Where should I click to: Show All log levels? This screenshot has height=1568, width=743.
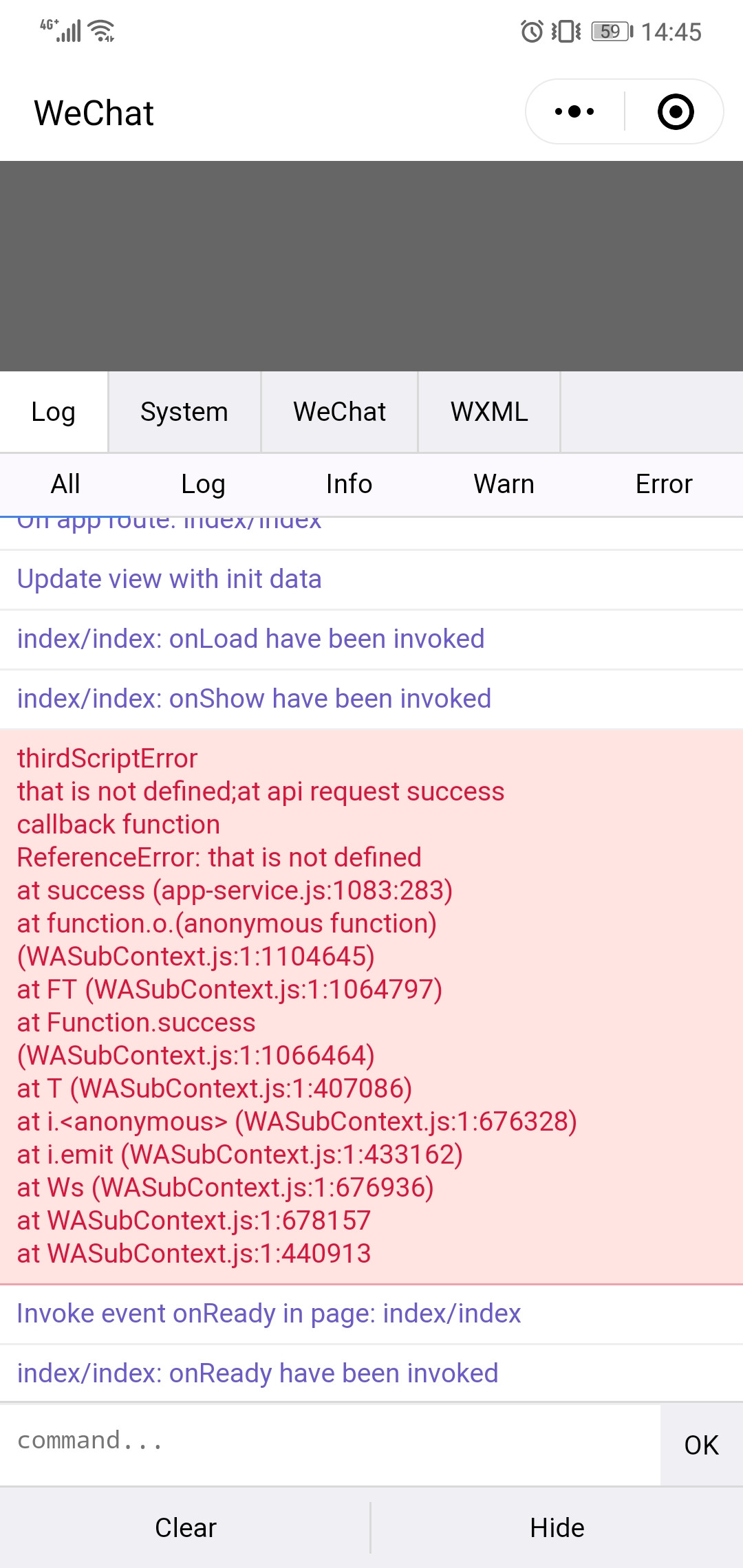(65, 484)
